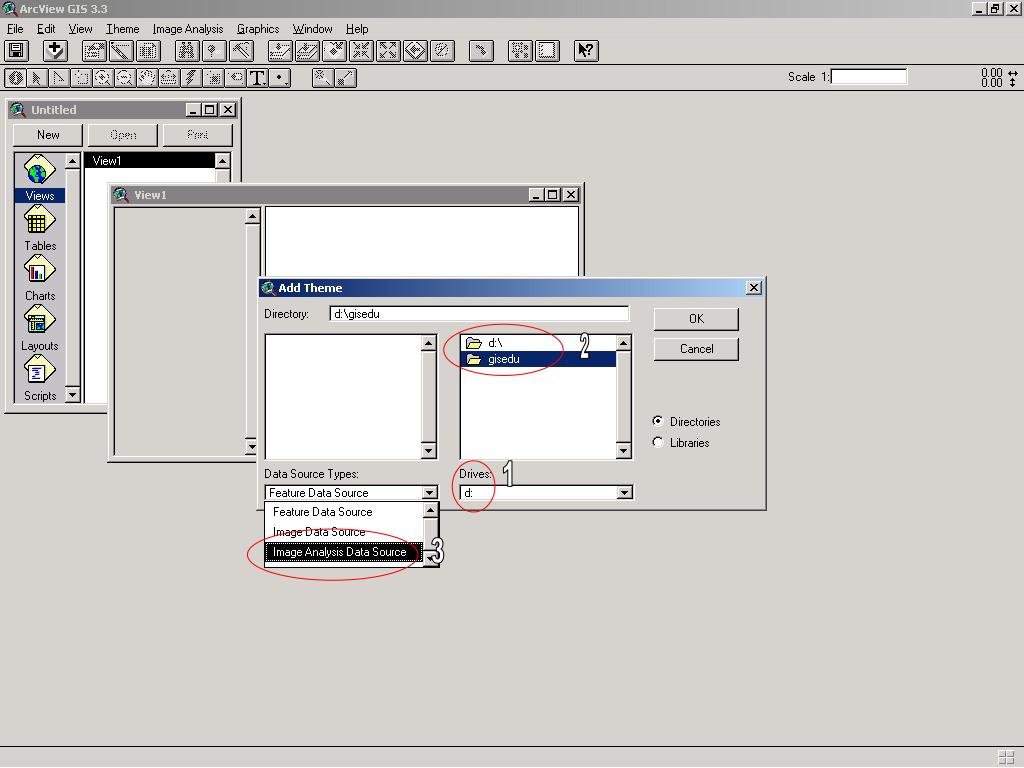Click the Zoom In arrows toolbar button
The height and width of the screenshot is (768, 1024).
[361, 50]
